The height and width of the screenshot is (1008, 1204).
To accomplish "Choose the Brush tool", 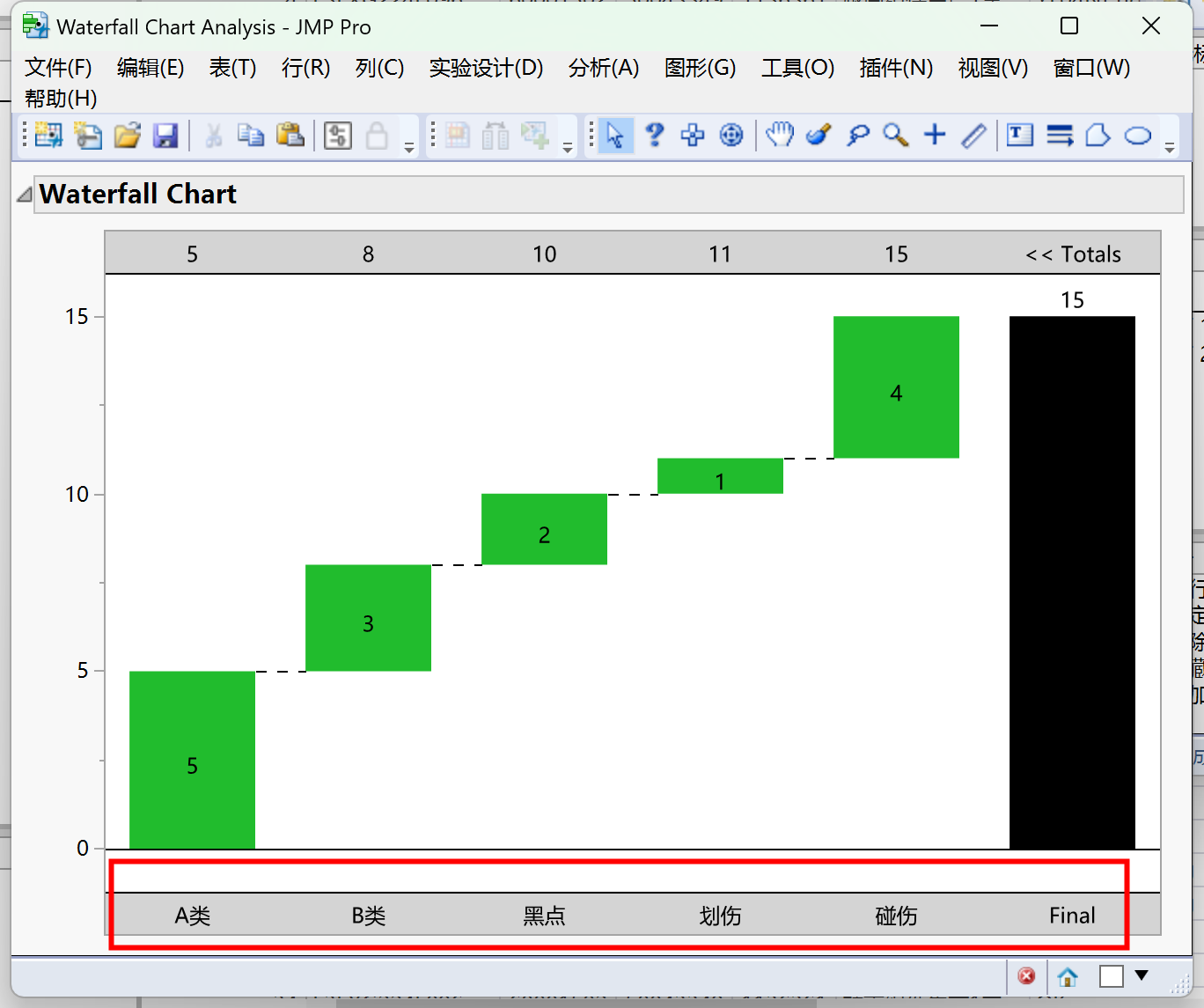I will click(x=819, y=135).
